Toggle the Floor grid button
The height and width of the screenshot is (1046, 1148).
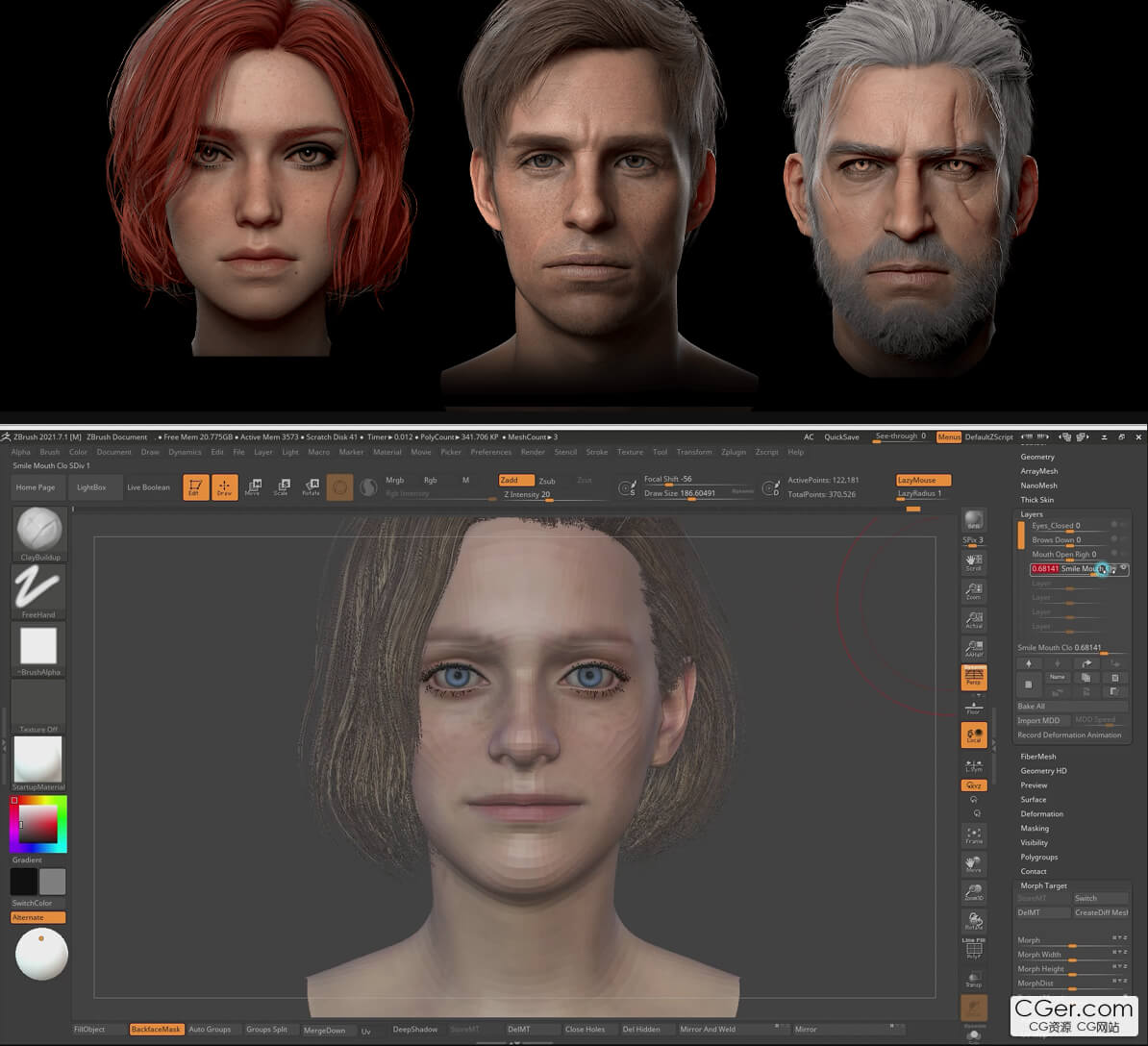[x=974, y=707]
